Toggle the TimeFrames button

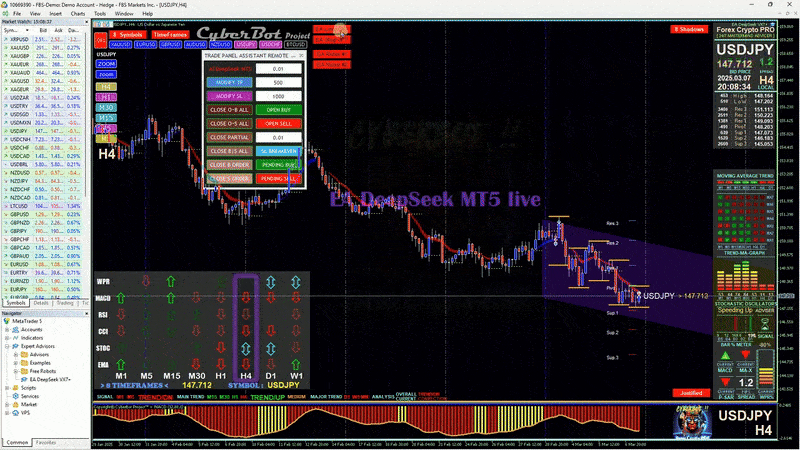click(170, 35)
